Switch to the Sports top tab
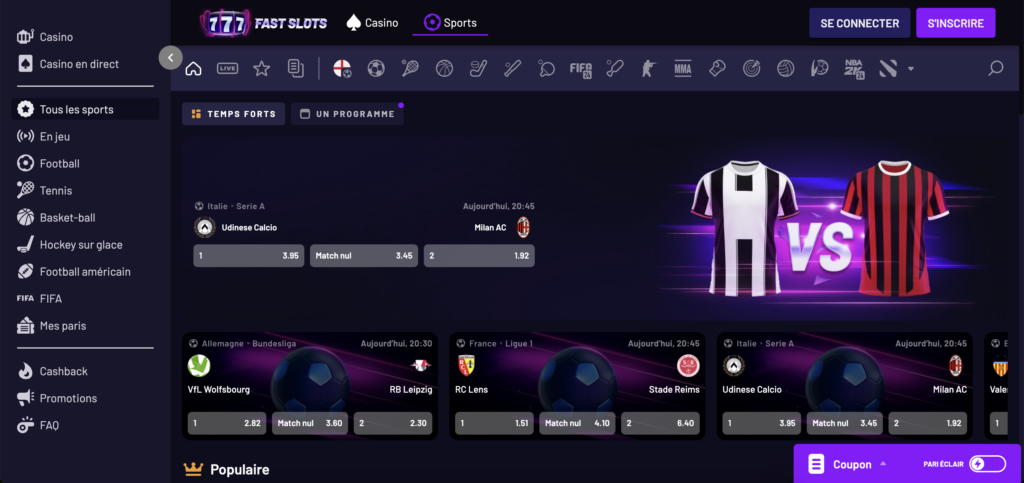1024x483 pixels. pos(450,23)
